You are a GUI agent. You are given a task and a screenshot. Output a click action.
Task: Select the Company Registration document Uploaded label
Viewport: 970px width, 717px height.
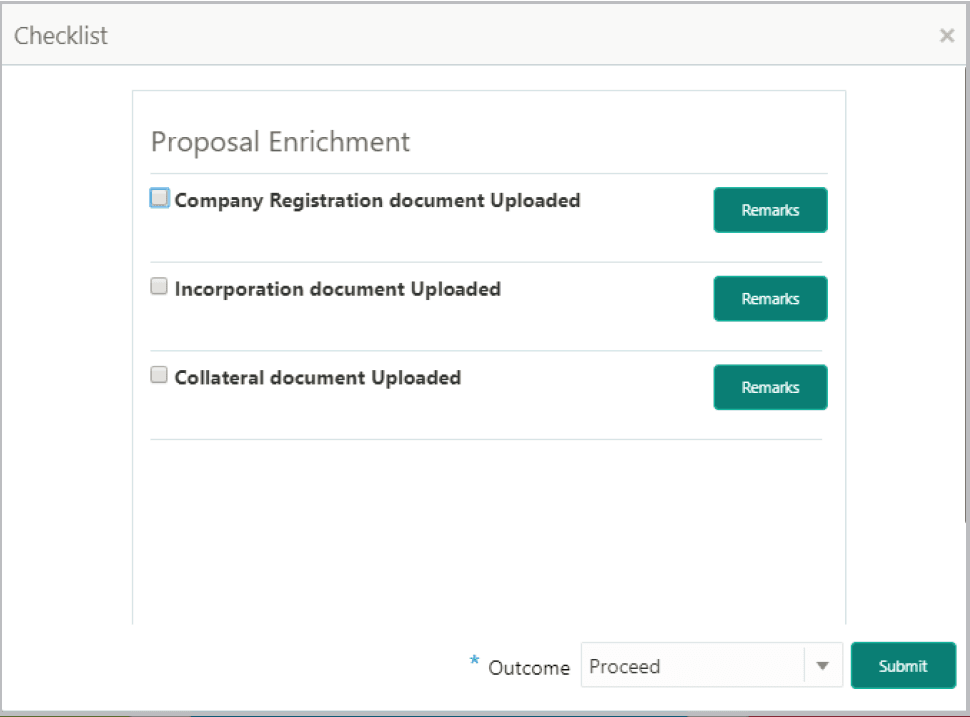(377, 200)
